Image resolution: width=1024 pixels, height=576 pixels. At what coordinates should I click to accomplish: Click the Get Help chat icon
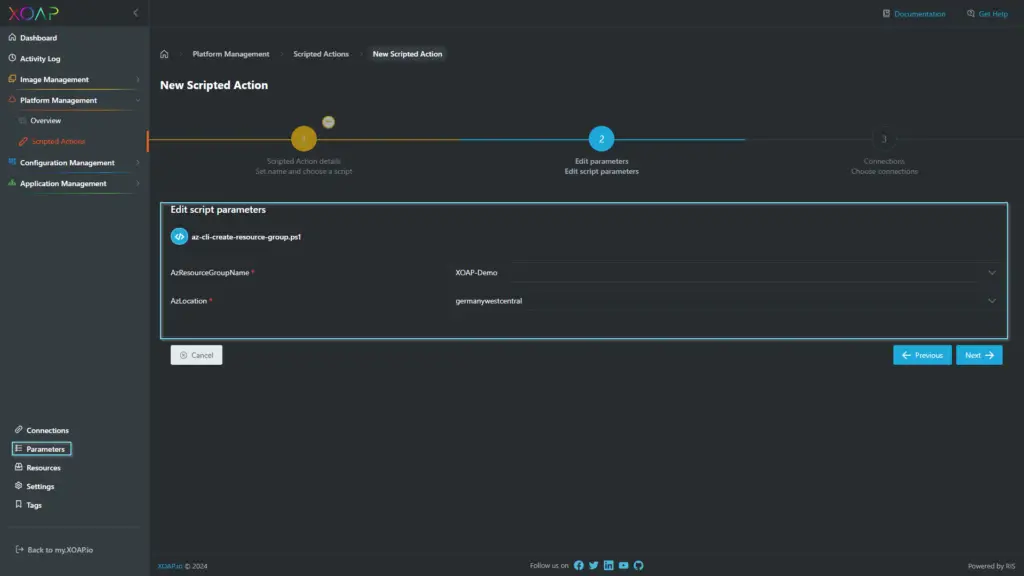[970, 13]
